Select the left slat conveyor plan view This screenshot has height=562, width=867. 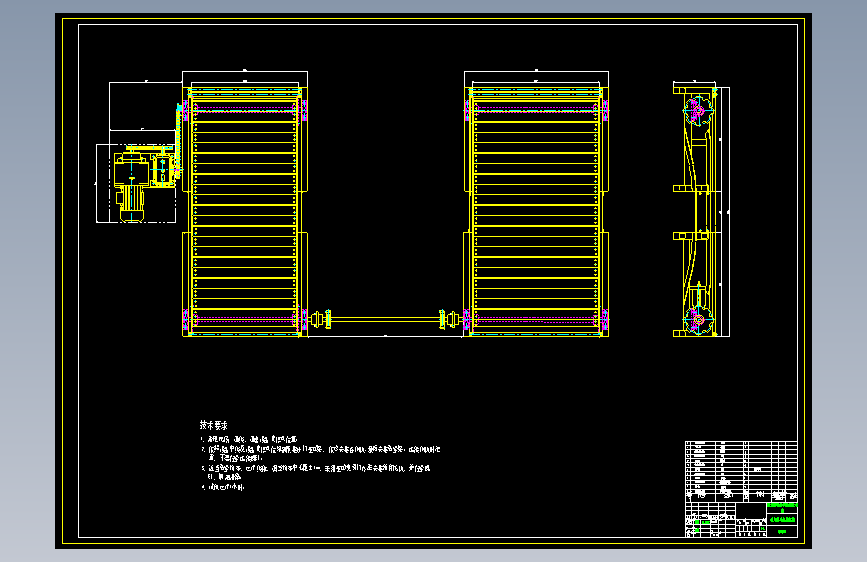pos(245,211)
